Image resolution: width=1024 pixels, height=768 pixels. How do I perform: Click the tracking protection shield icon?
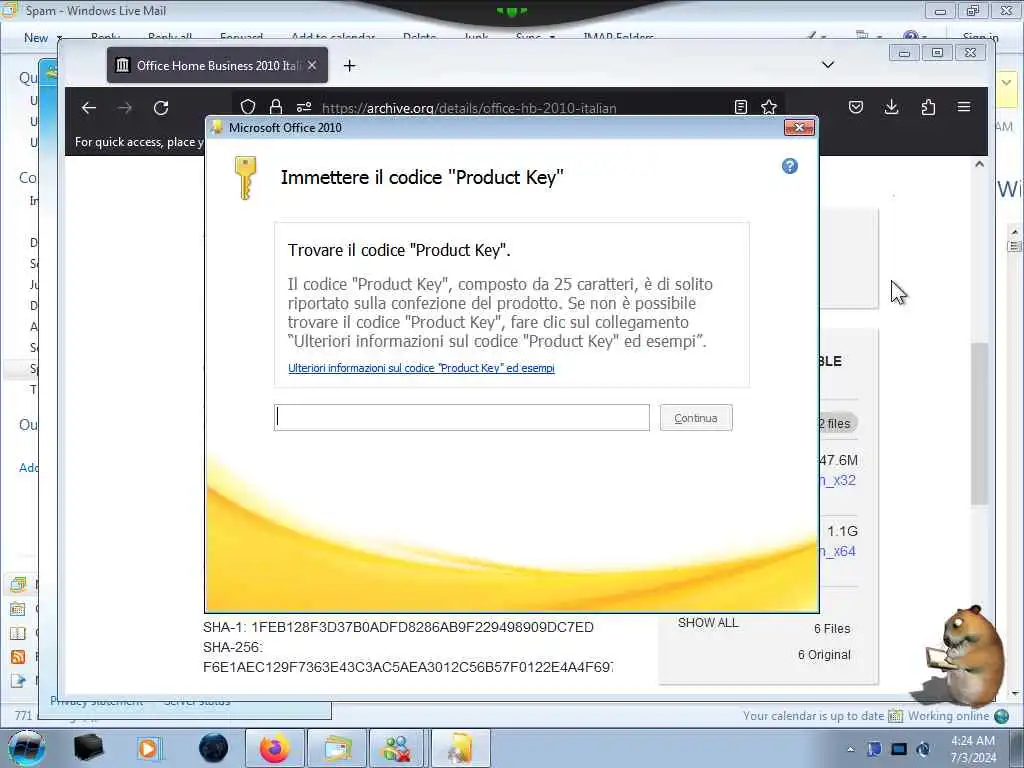coord(248,107)
